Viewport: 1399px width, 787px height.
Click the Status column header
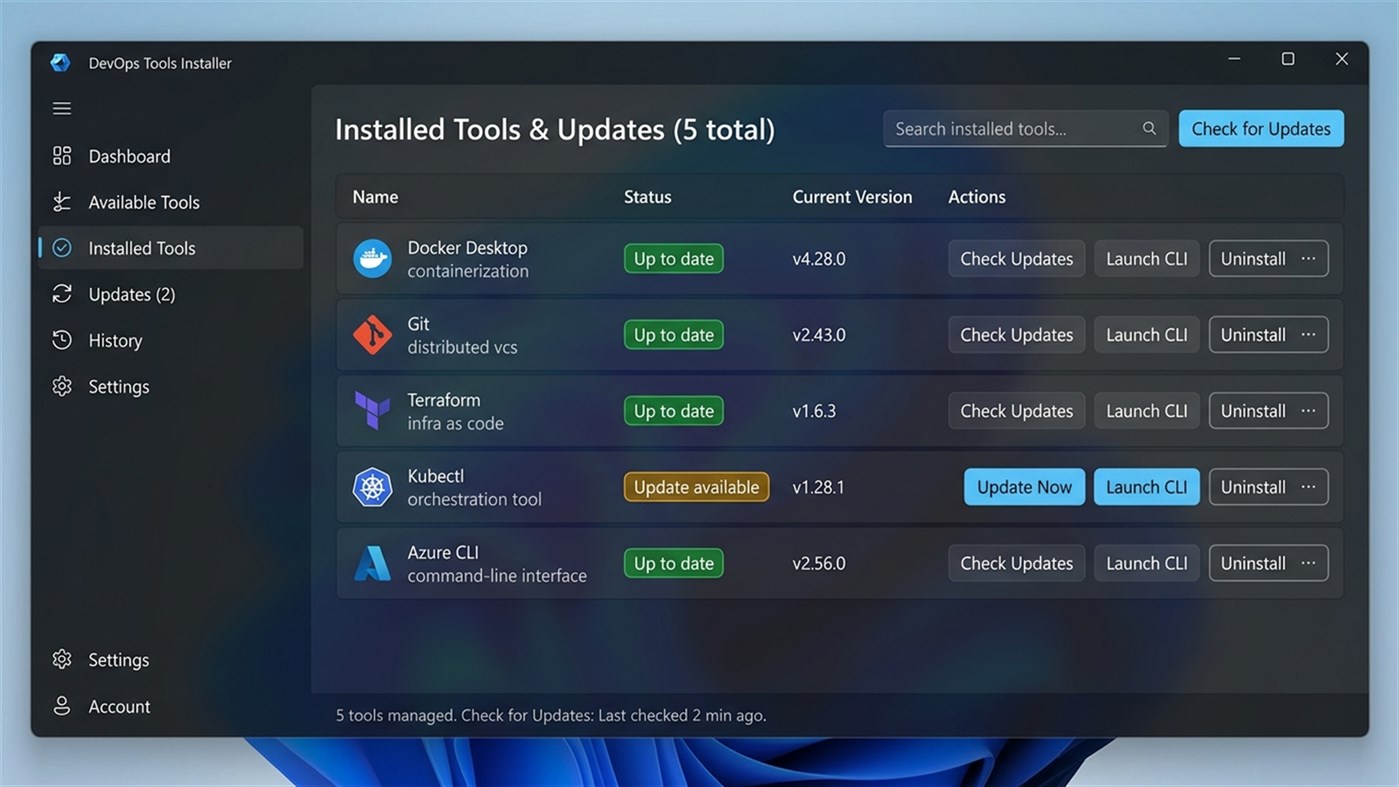coord(647,197)
